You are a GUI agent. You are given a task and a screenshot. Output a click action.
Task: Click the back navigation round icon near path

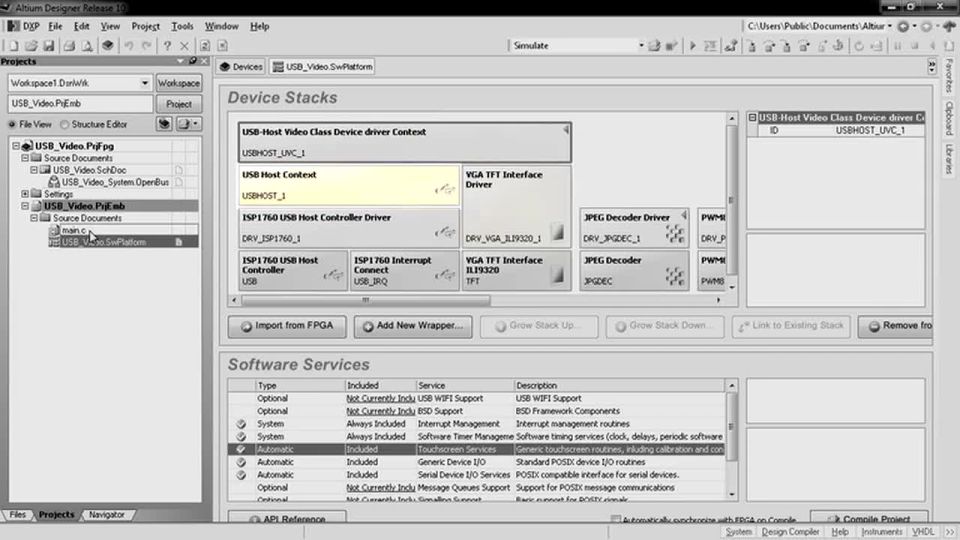coord(903,26)
